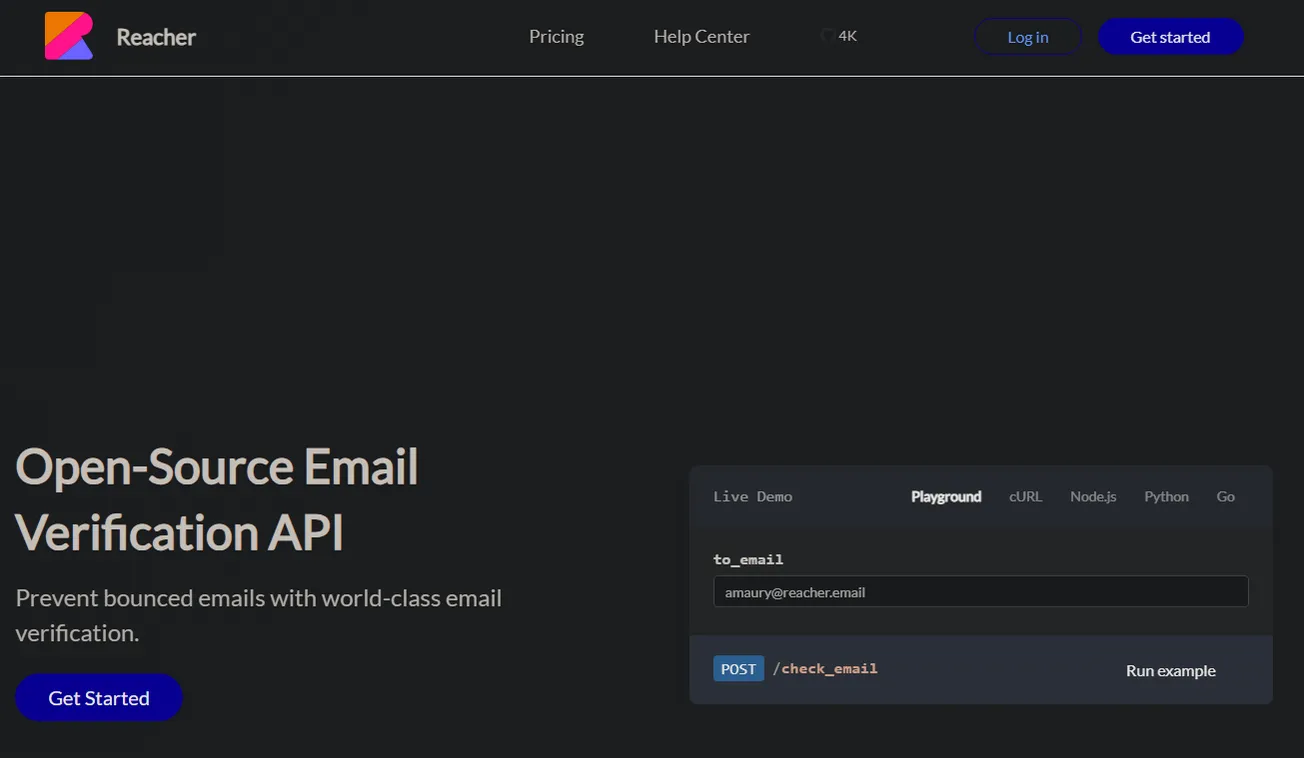Click the Reacher brand name
1304x758 pixels.
156,36
